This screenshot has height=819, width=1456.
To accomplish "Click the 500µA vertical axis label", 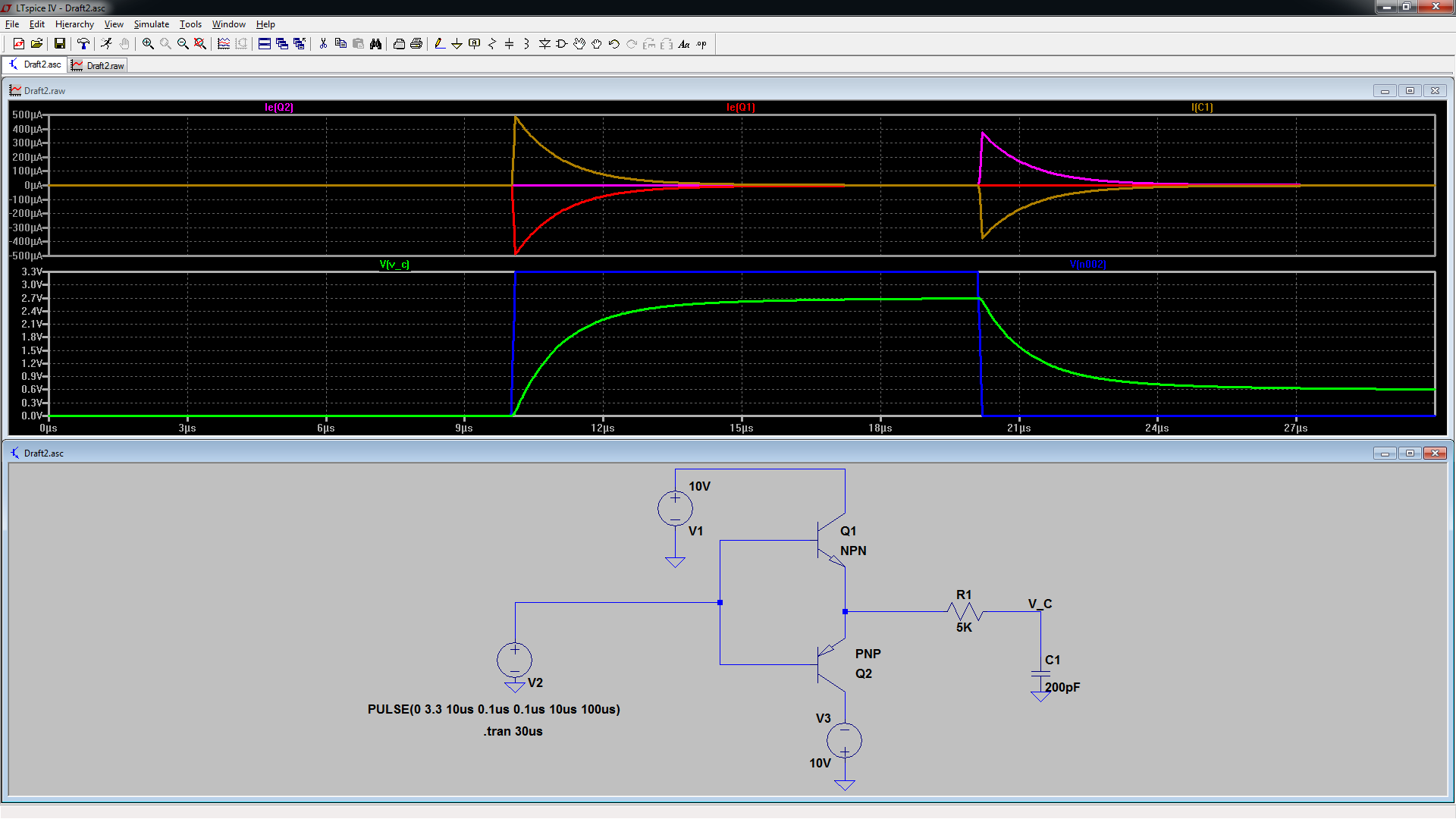I will click(x=27, y=115).
